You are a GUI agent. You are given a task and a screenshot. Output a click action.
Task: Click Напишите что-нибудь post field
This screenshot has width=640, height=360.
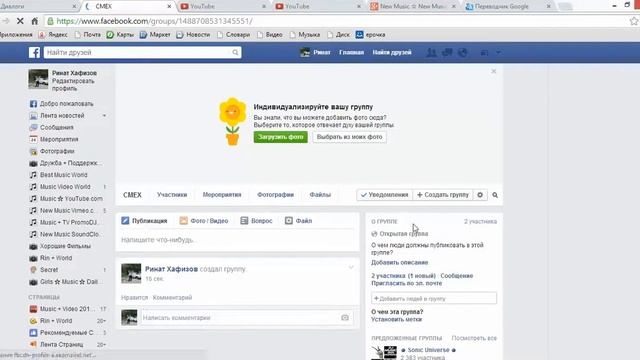pyautogui.click(x=238, y=240)
